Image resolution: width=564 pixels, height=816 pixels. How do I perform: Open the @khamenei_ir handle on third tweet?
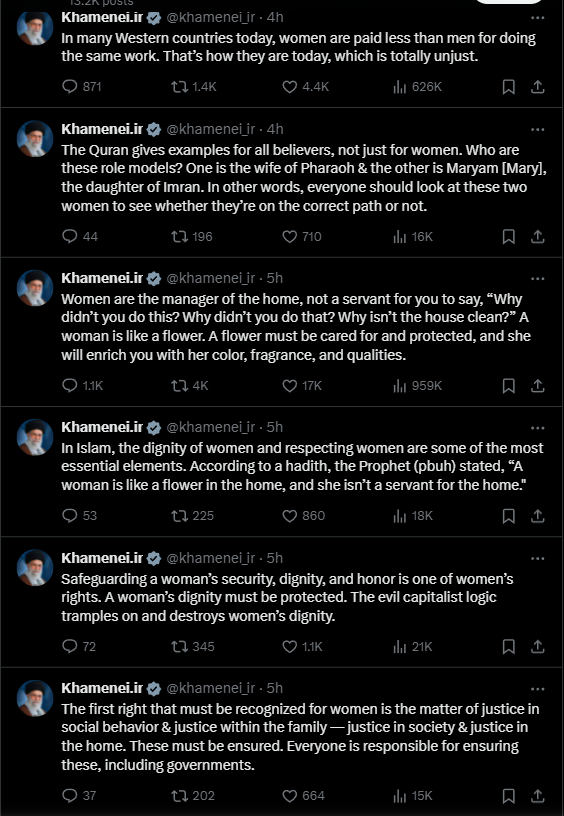tap(210, 278)
